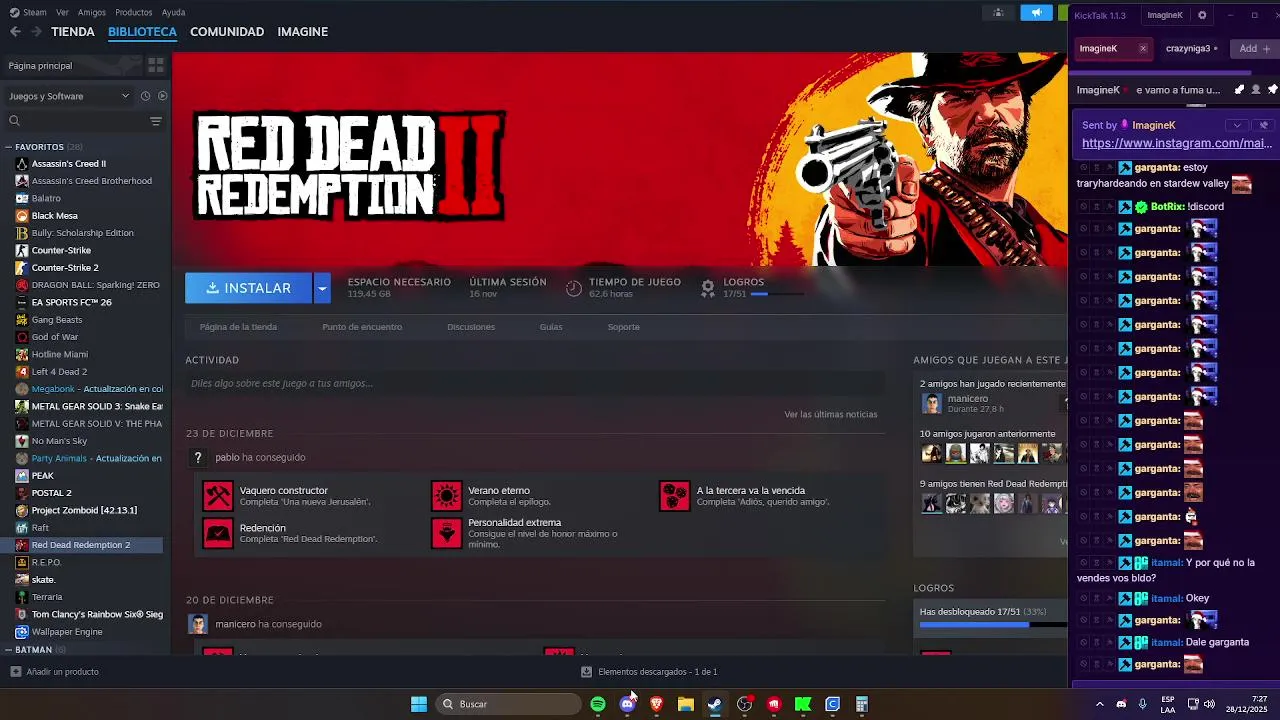Open the Instagram link in pinned message
Viewport: 1280px width, 720px height.
[1177, 143]
